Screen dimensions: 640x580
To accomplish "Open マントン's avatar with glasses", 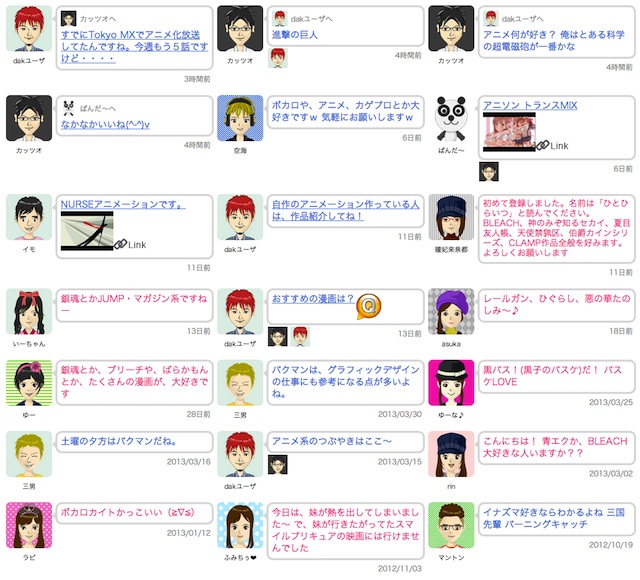I will 451,525.
